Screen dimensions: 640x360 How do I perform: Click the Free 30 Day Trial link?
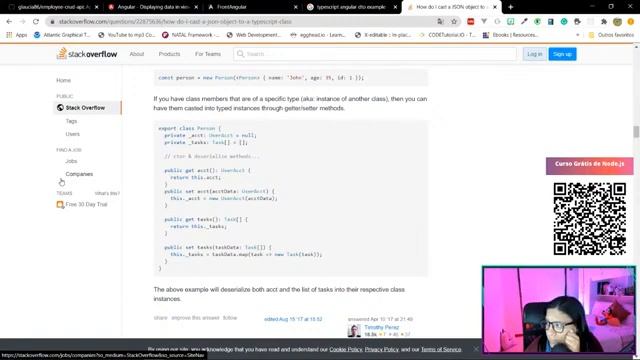tap(86, 204)
